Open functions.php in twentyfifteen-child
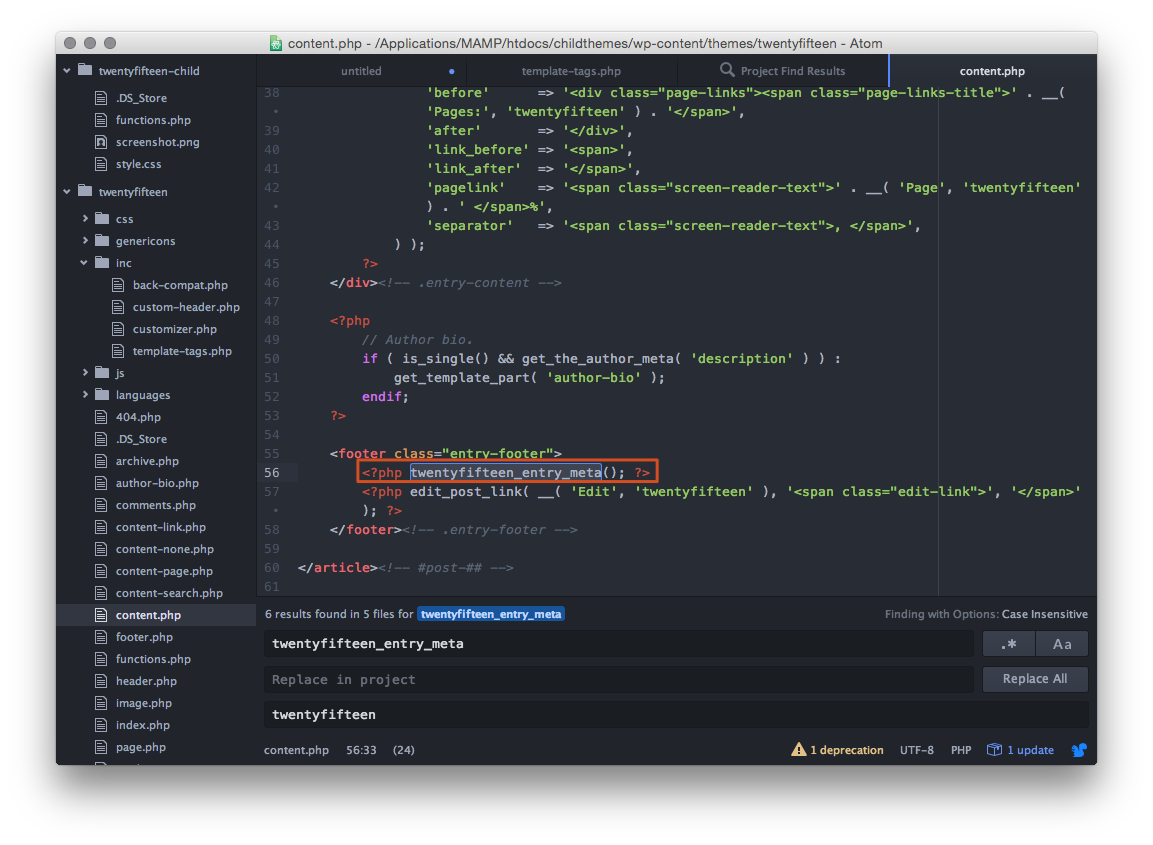The width and height of the screenshot is (1153, 845). point(153,120)
